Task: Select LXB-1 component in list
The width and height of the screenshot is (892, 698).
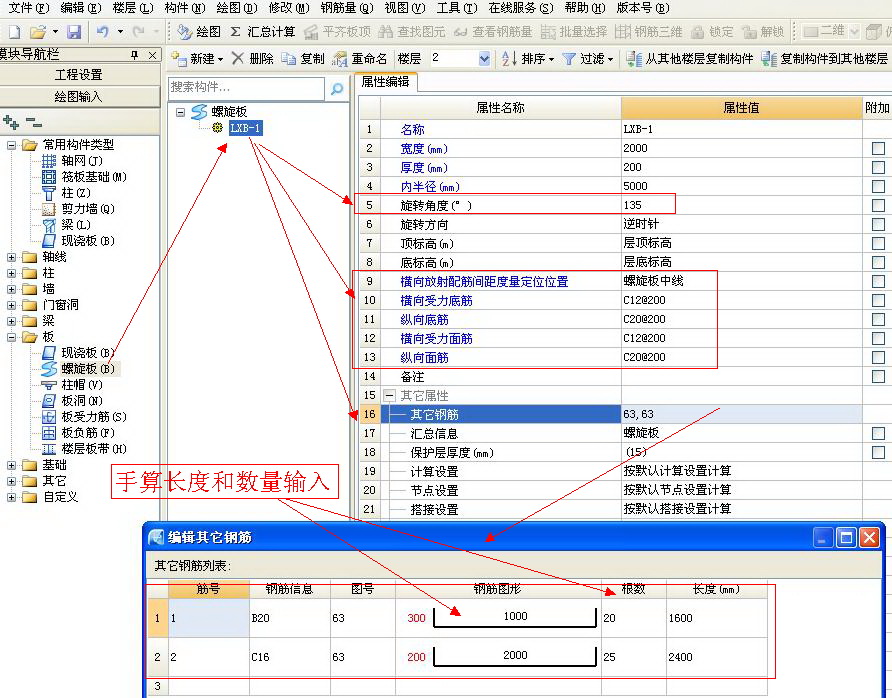Action: tap(245, 128)
